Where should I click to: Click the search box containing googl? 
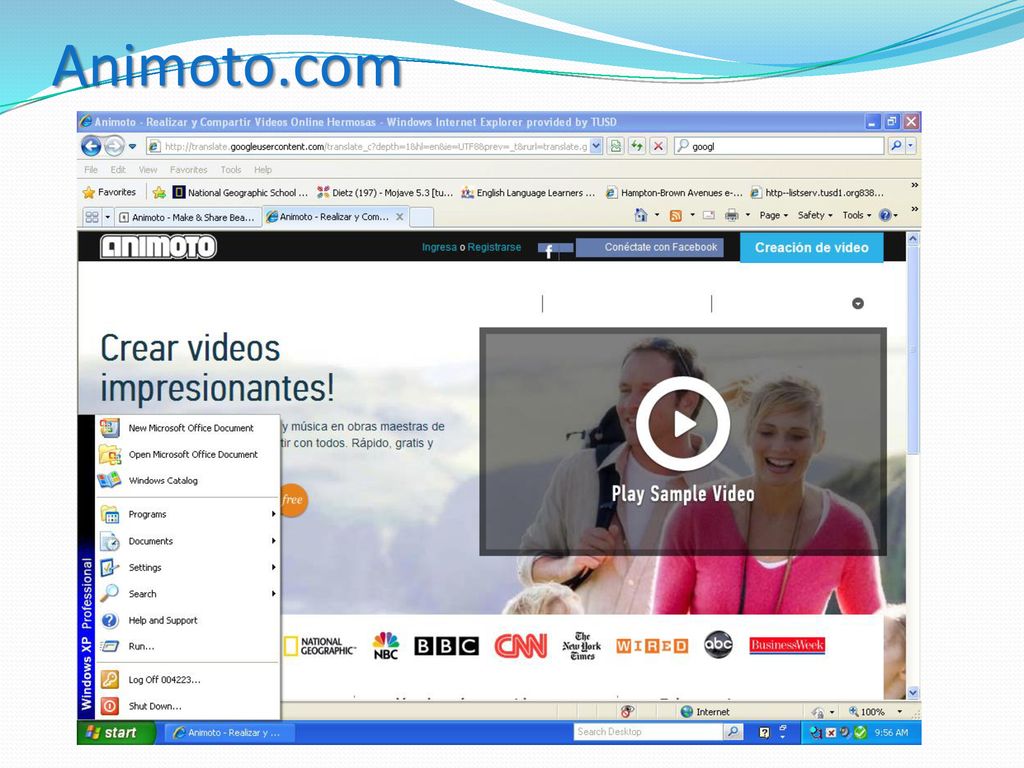pyautogui.click(x=778, y=146)
